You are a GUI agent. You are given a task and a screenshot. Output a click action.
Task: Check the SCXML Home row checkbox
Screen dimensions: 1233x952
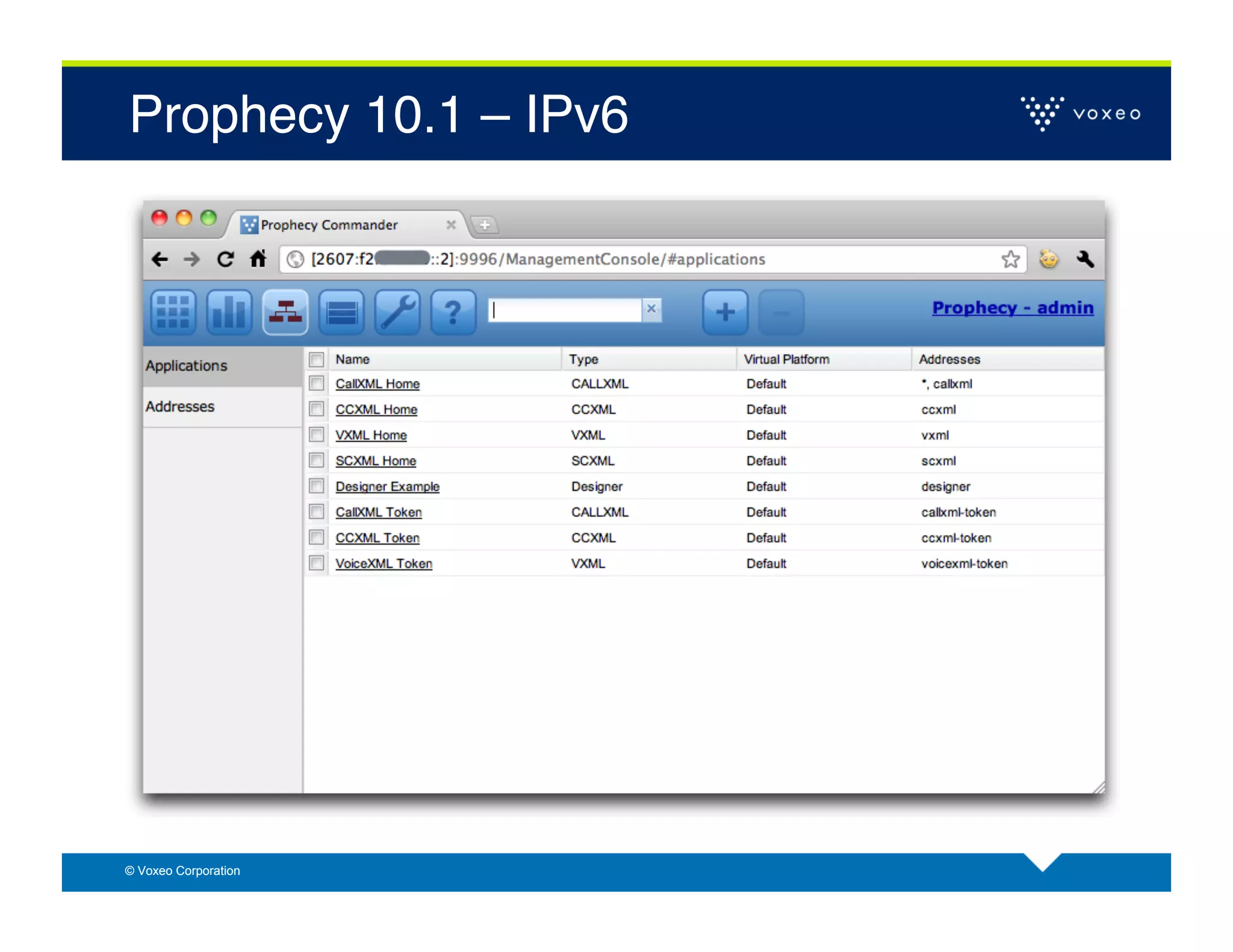click(x=316, y=460)
